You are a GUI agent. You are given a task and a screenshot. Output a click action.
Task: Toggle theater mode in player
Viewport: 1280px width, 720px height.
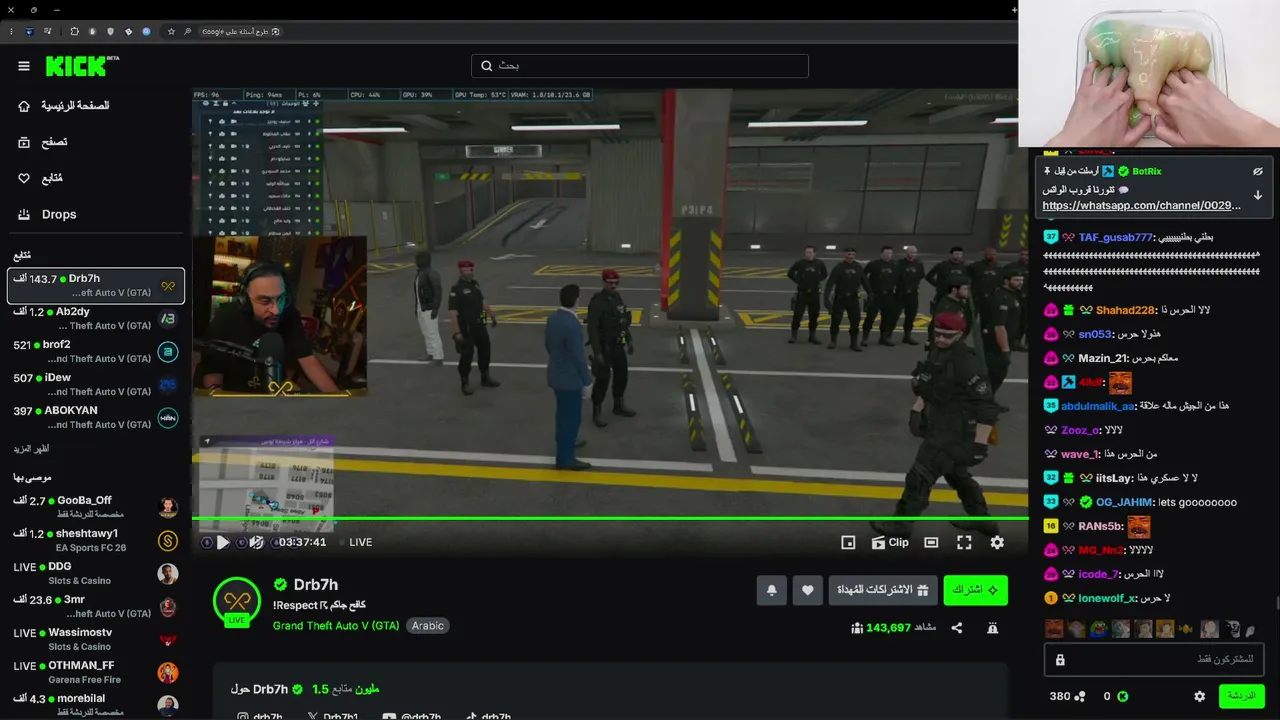pyautogui.click(x=931, y=542)
